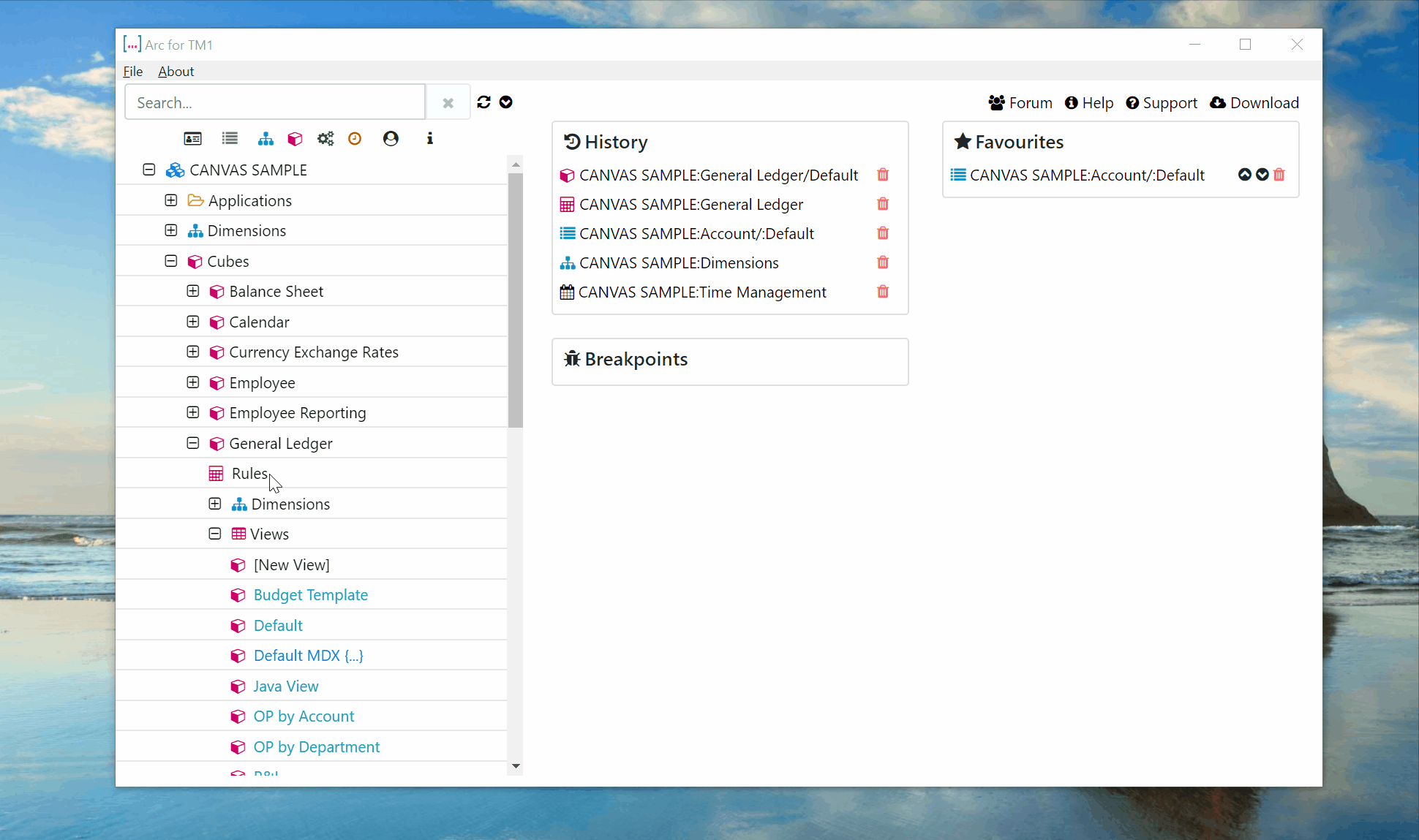Screen dimensions: 1419x840
Task: Click the Views table icon
Action: click(x=238, y=534)
